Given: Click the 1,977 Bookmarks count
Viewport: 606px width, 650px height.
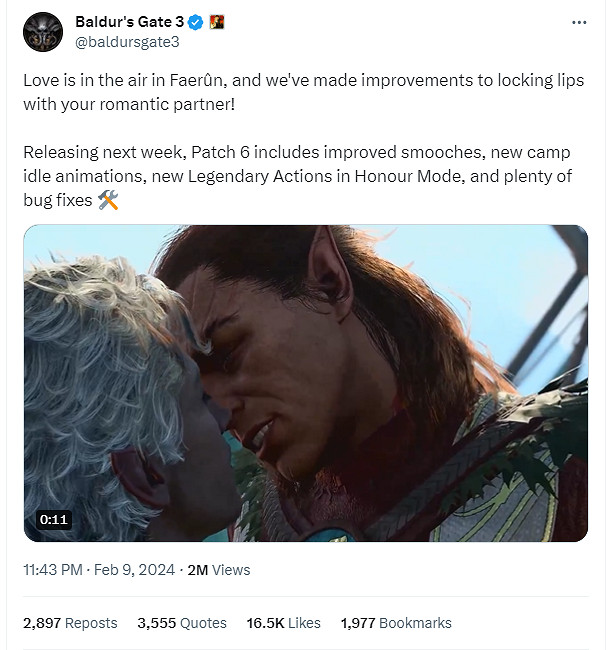Looking at the screenshot, I should coord(396,623).
